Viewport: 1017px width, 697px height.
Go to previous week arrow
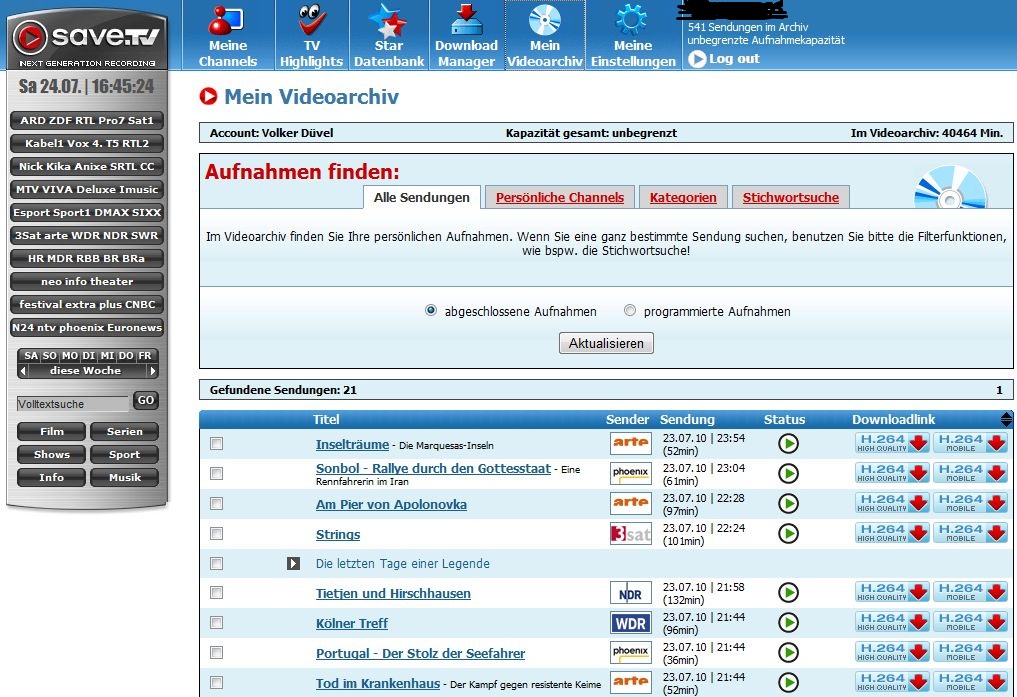tap(24, 371)
